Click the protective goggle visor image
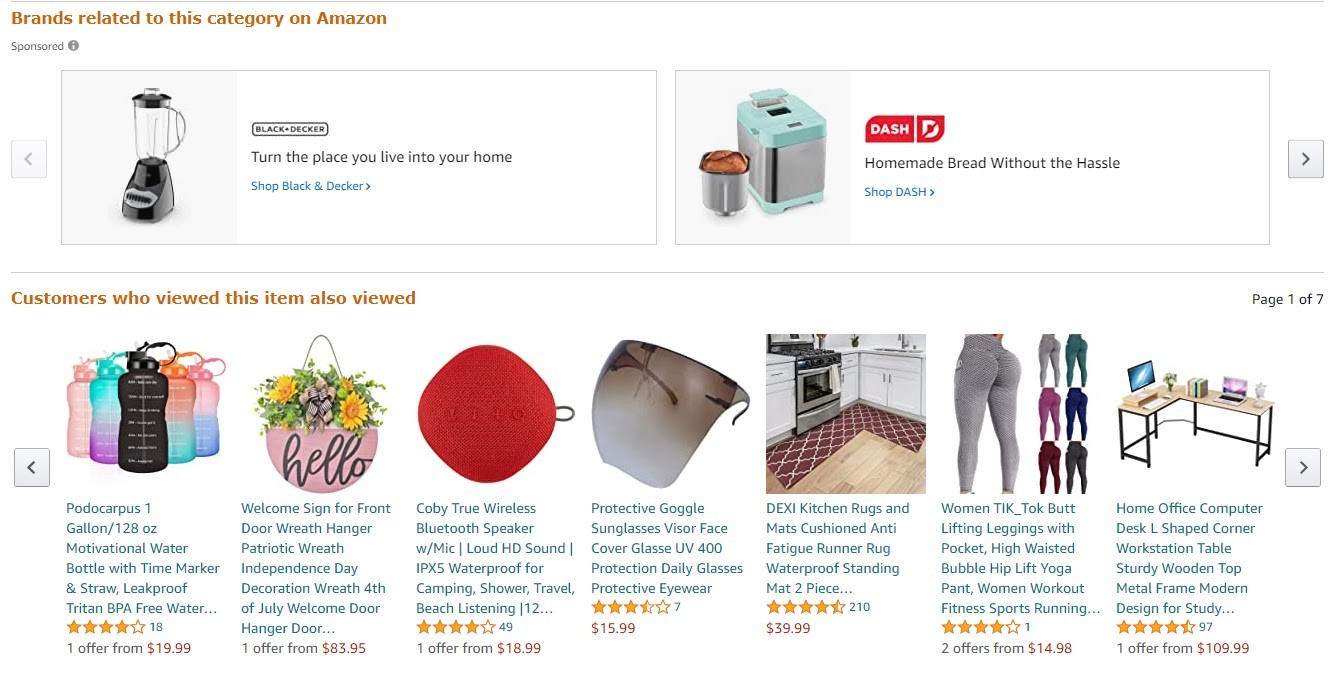1338x674 pixels. point(670,413)
